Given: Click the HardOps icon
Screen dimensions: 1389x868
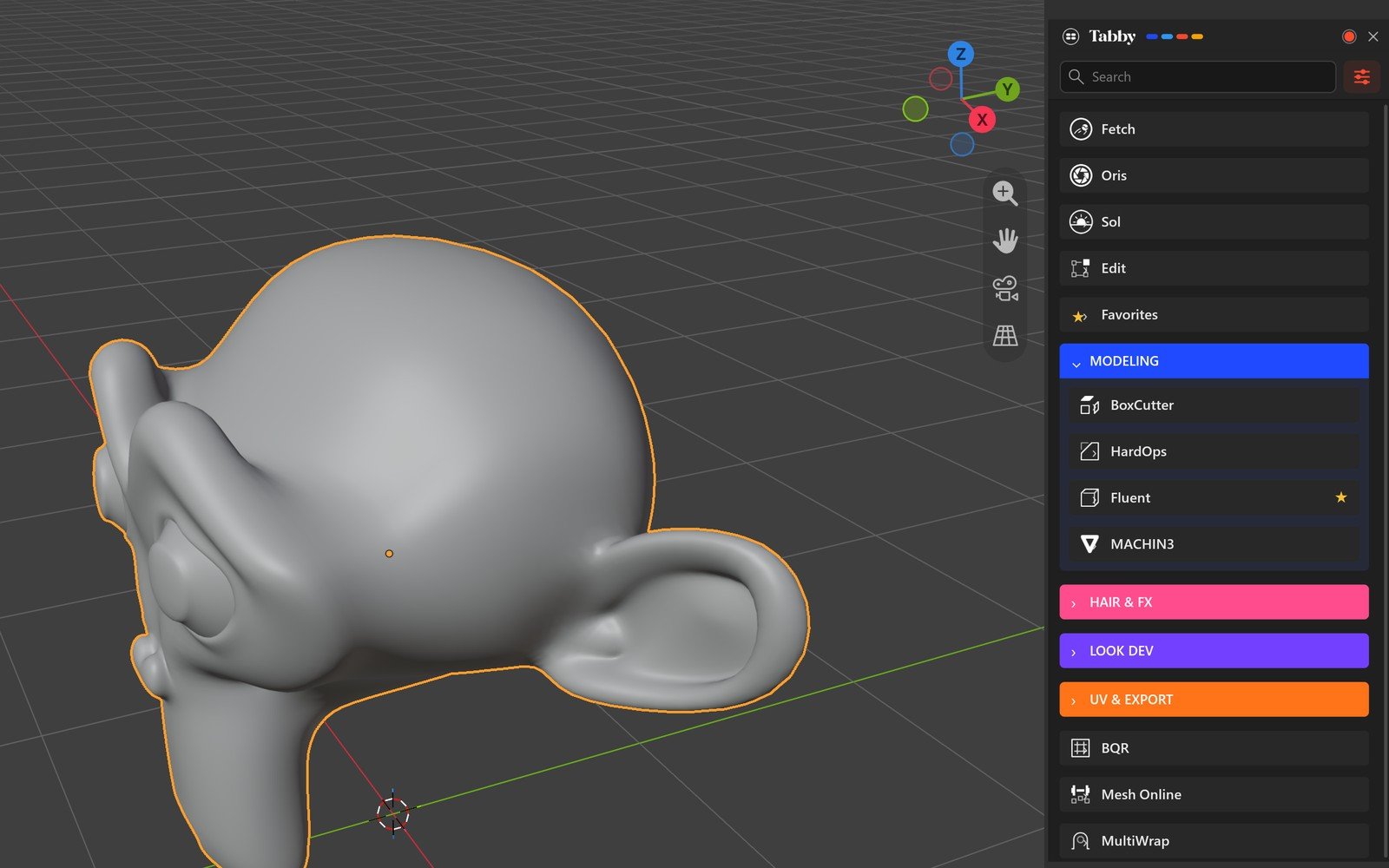Looking at the screenshot, I should point(1089,451).
